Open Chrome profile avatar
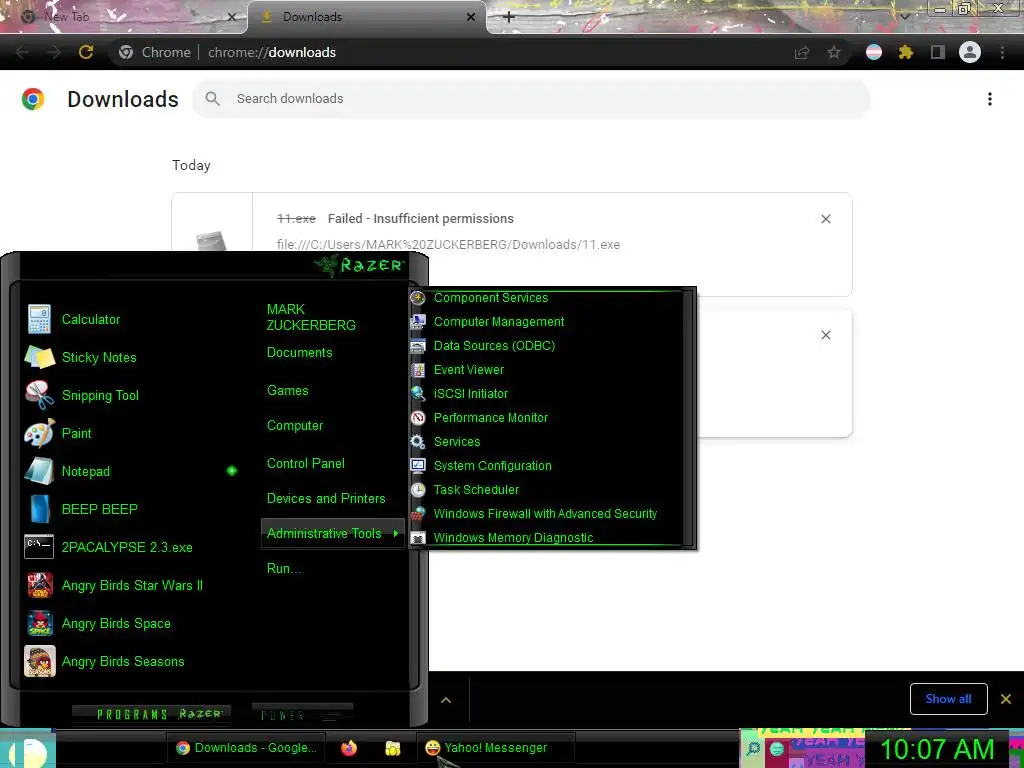 [970, 52]
